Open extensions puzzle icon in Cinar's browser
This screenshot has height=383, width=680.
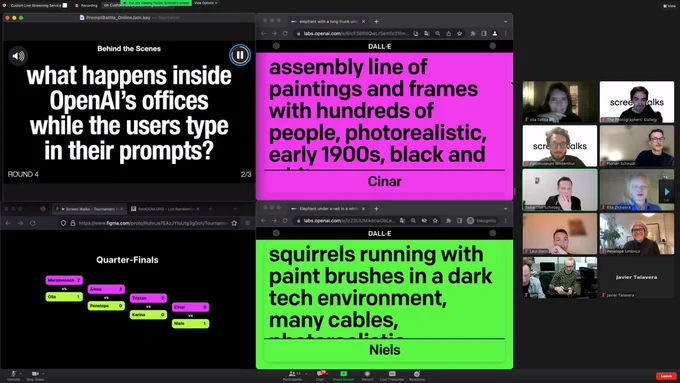coord(473,33)
